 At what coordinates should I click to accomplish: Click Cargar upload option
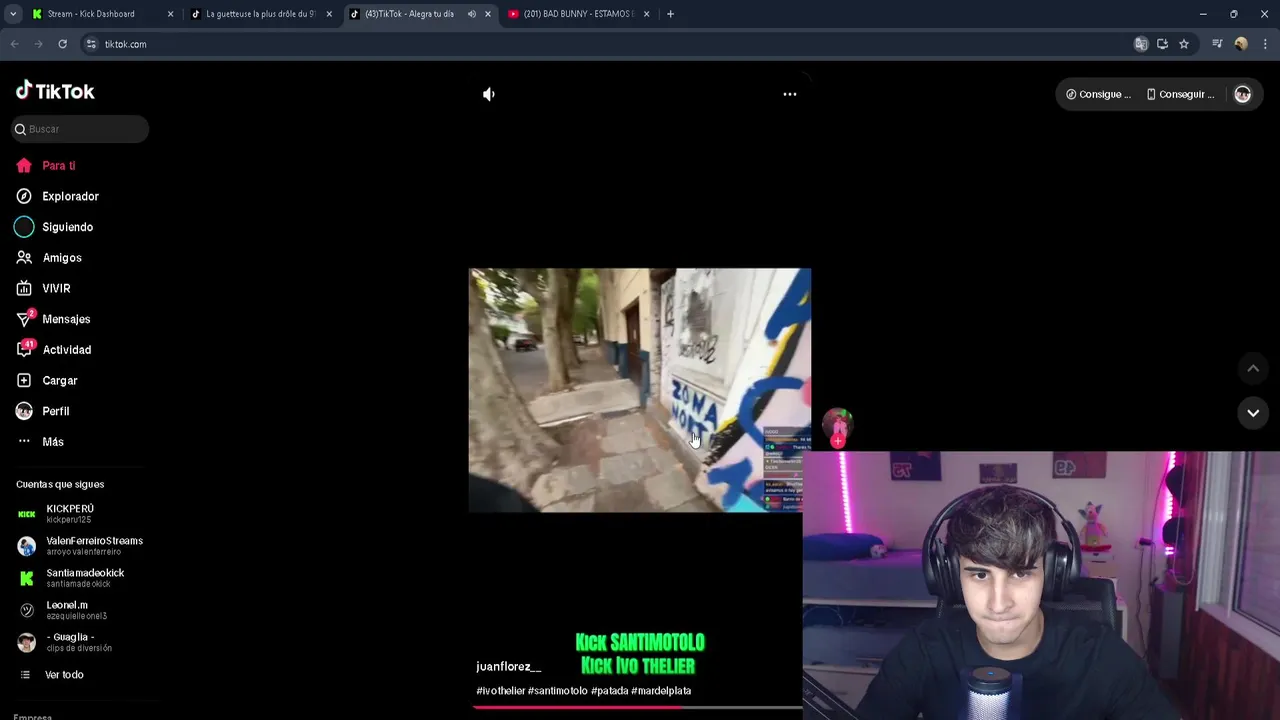coord(47,381)
